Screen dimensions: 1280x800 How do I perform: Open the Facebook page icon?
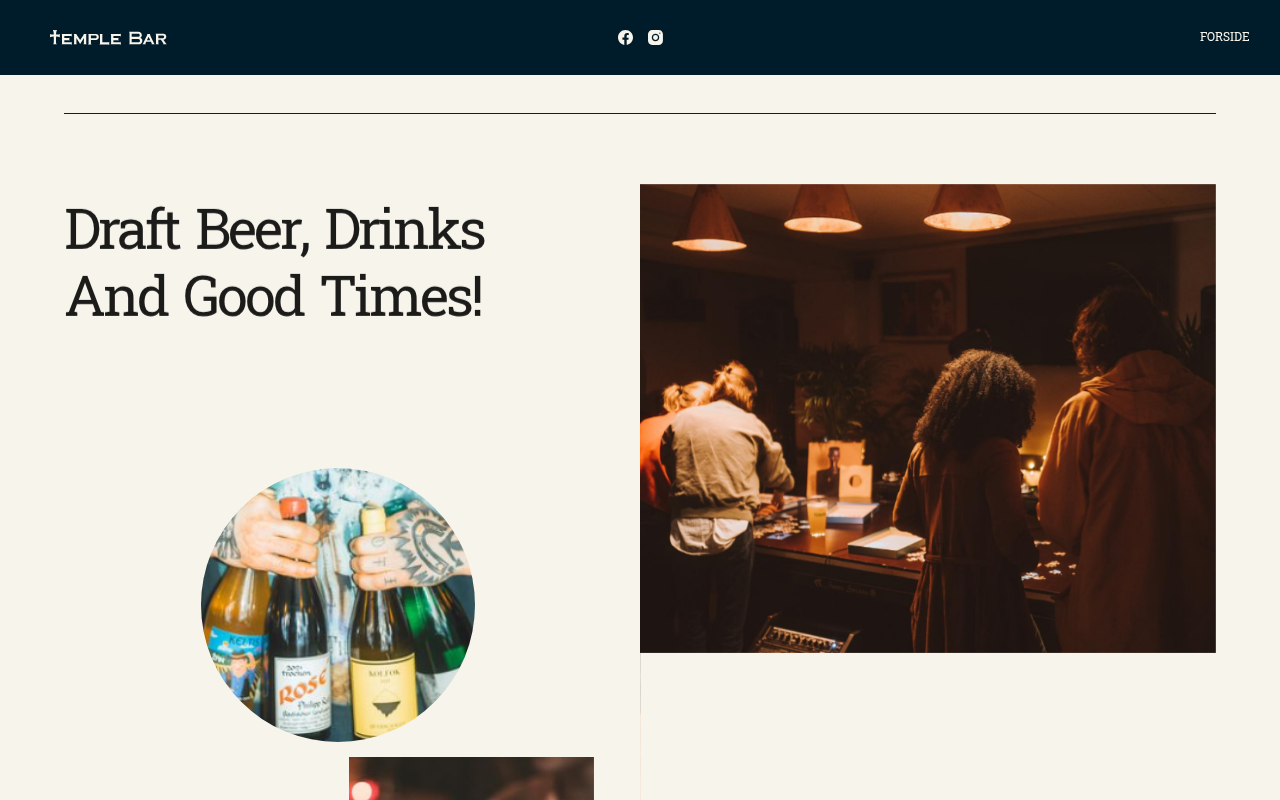click(x=625, y=37)
